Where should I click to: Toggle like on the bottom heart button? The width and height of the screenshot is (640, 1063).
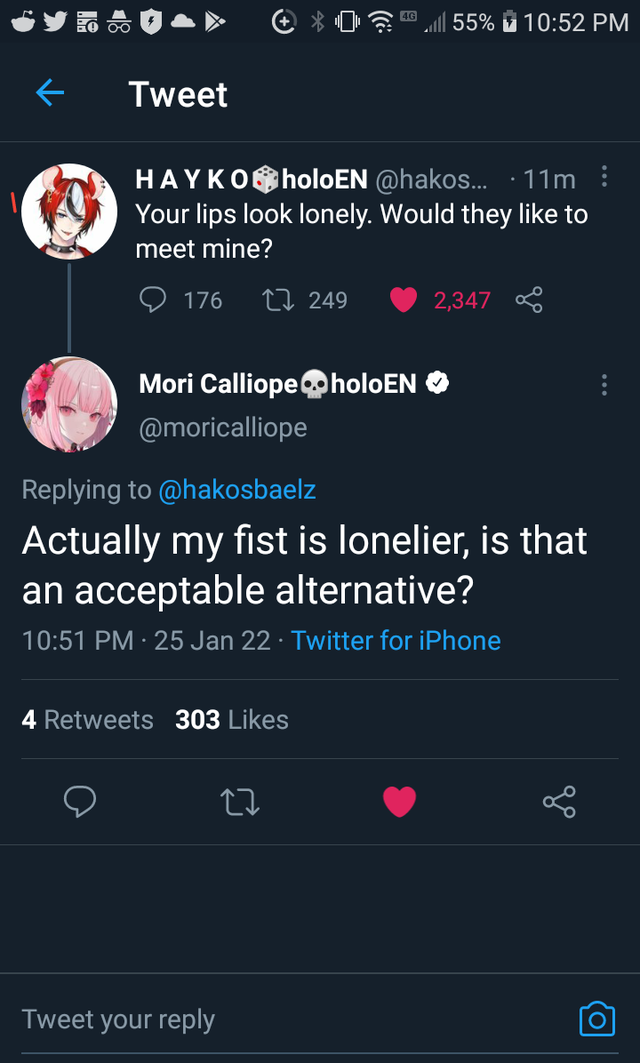[x=400, y=801]
